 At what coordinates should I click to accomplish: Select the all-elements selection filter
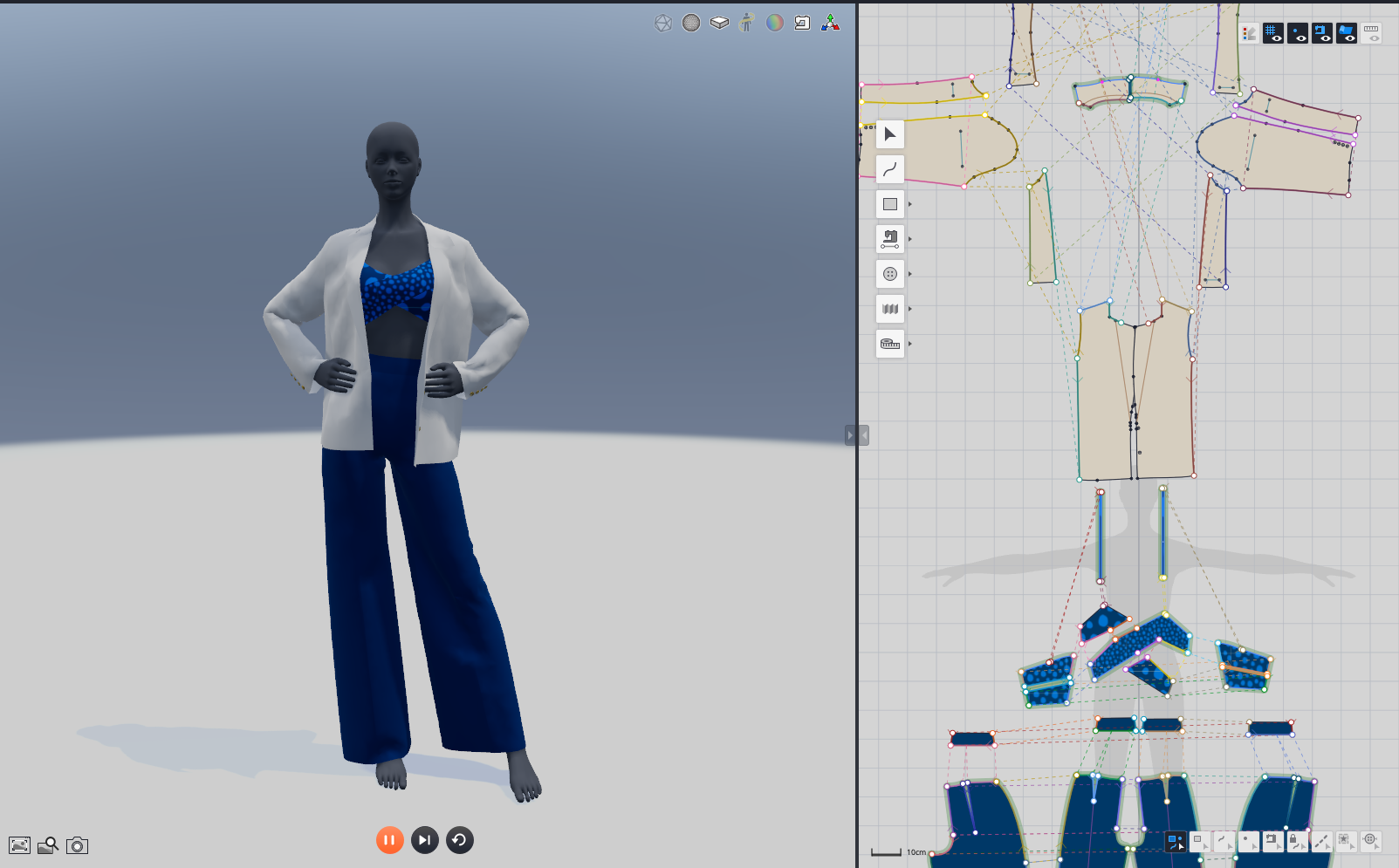pyautogui.click(x=1176, y=842)
